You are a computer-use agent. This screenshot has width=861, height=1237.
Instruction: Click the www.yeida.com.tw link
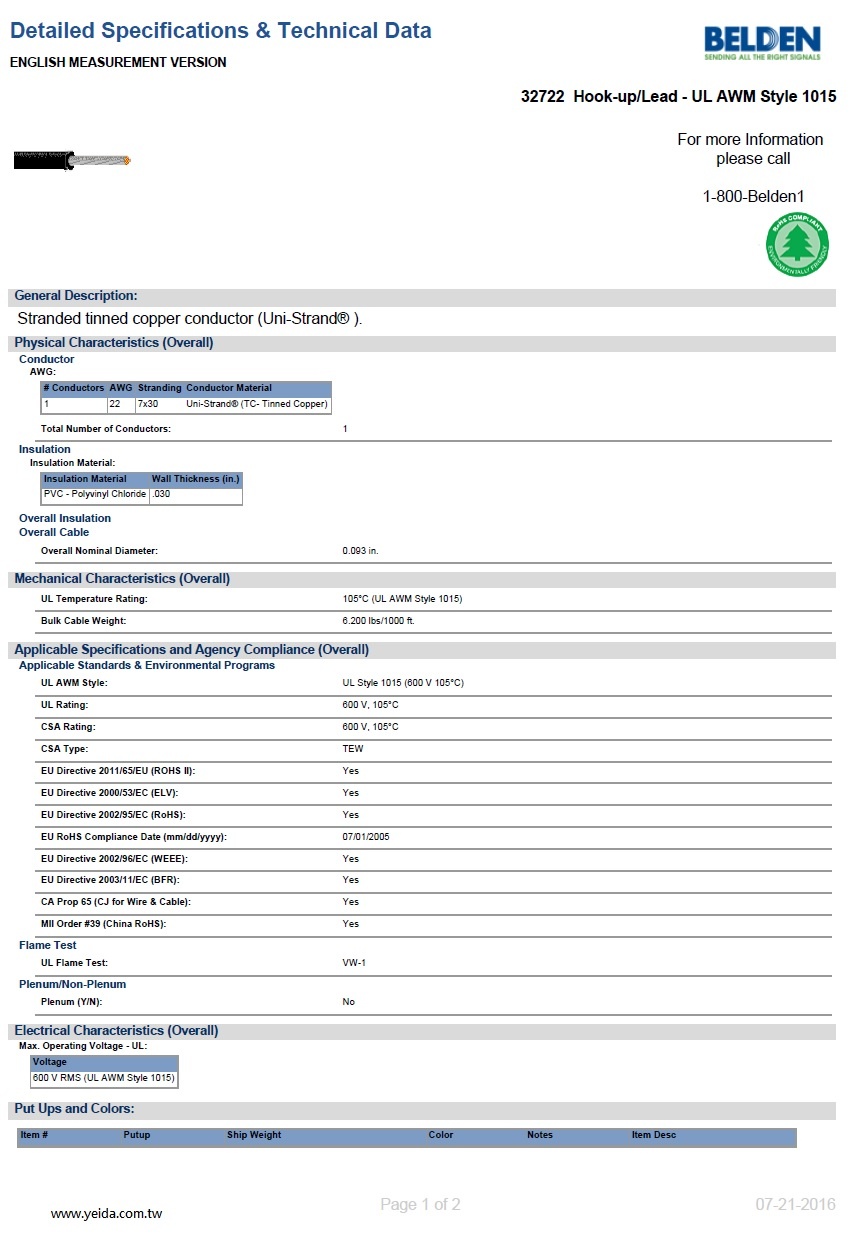click(106, 1213)
